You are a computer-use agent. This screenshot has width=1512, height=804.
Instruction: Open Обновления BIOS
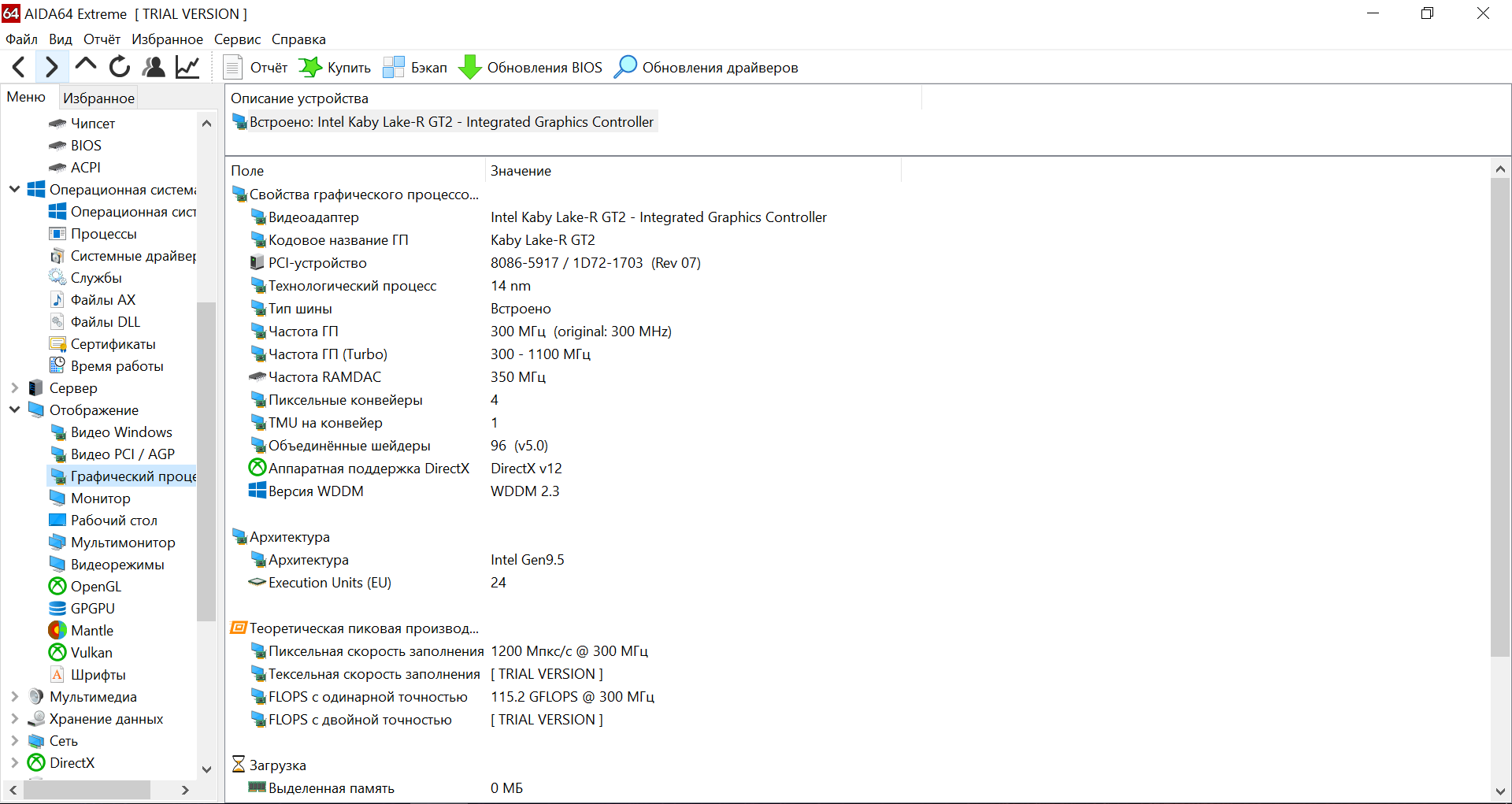[530, 68]
